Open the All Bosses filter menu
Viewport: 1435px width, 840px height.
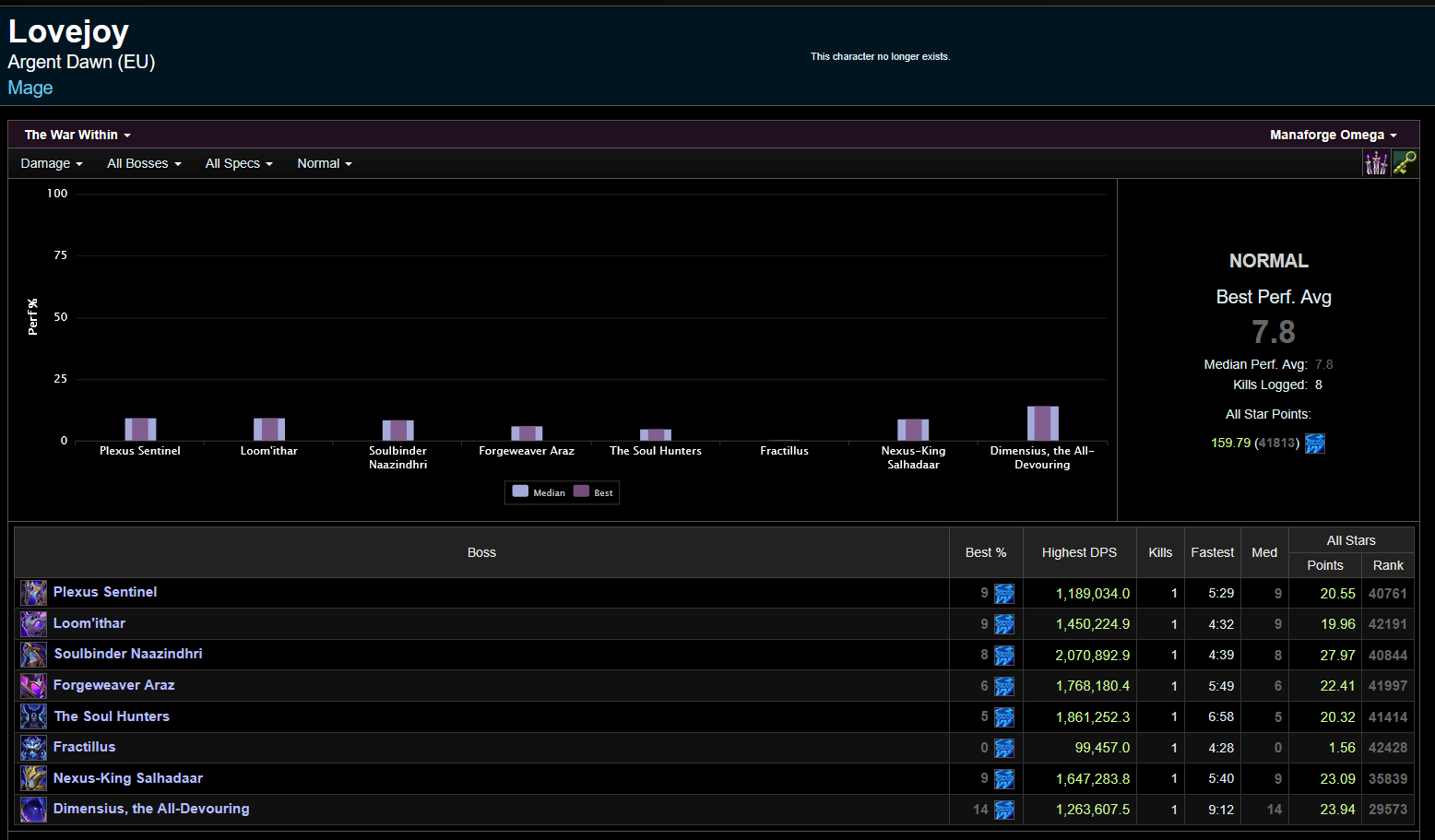(144, 163)
